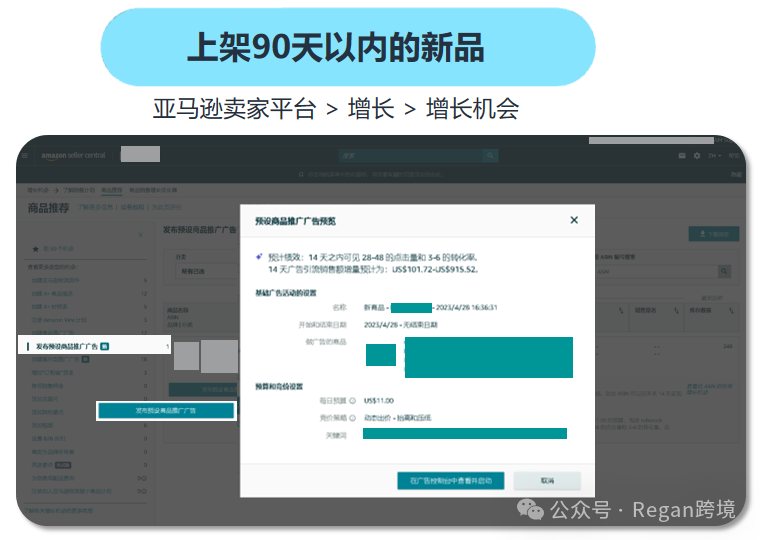The image size is (760, 540).
Task: Click the breadcrumb arrow after 增长机会
Action: click(56, 190)
